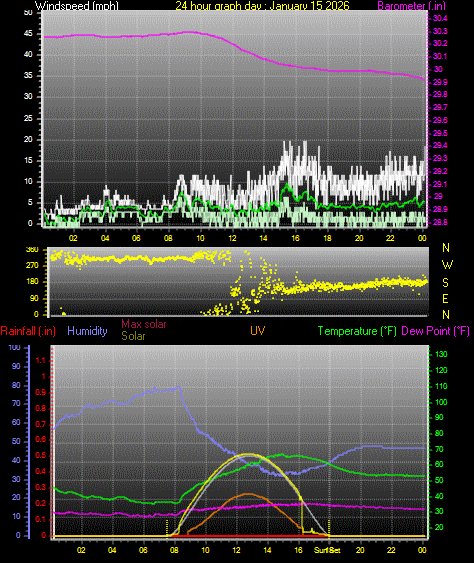The image size is (474, 563).
Task: Select the 'Rainfall (.in)' legend label
Action: point(28,331)
